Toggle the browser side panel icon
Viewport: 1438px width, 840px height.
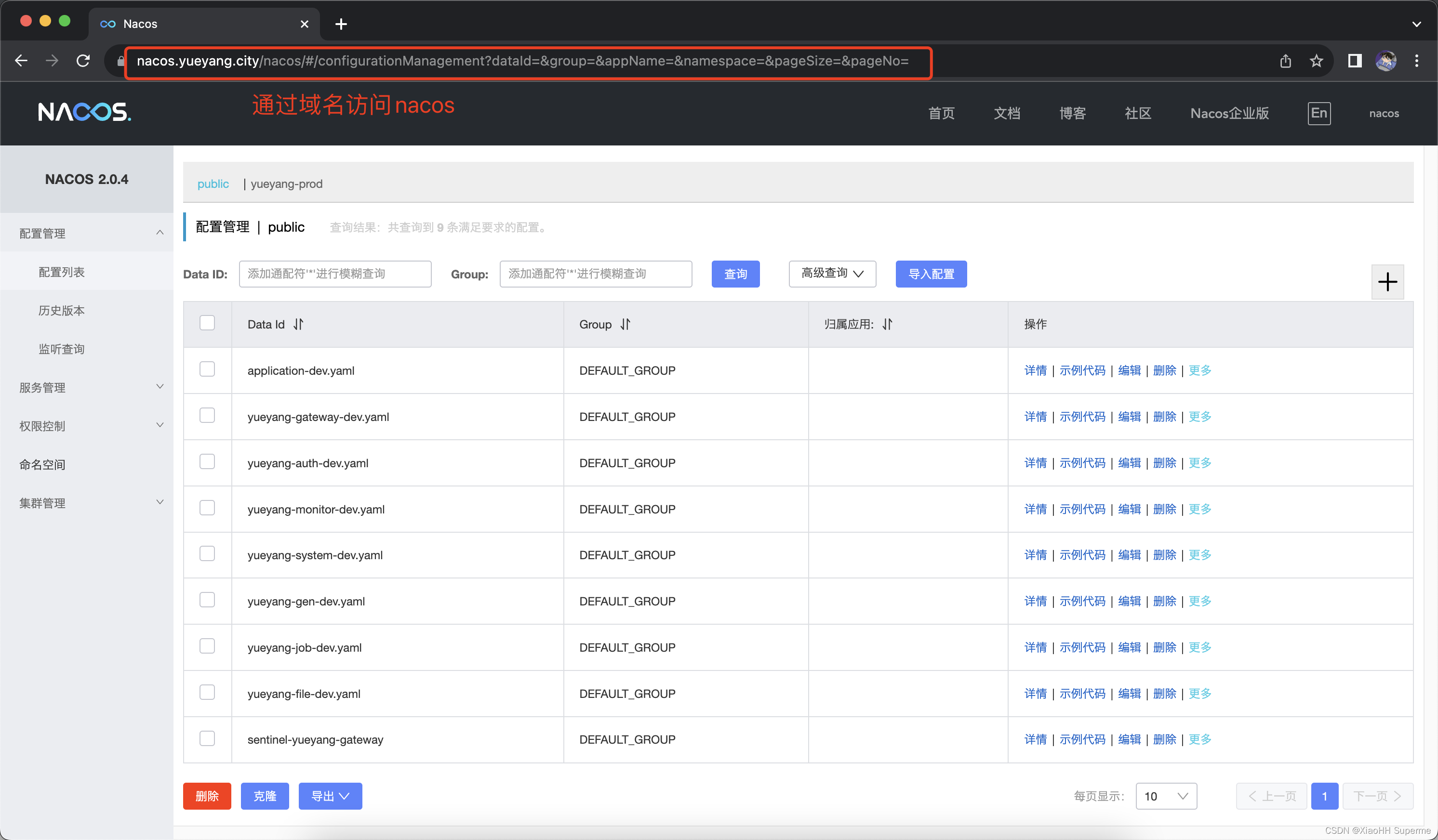pyautogui.click(x=1355, y=61)
